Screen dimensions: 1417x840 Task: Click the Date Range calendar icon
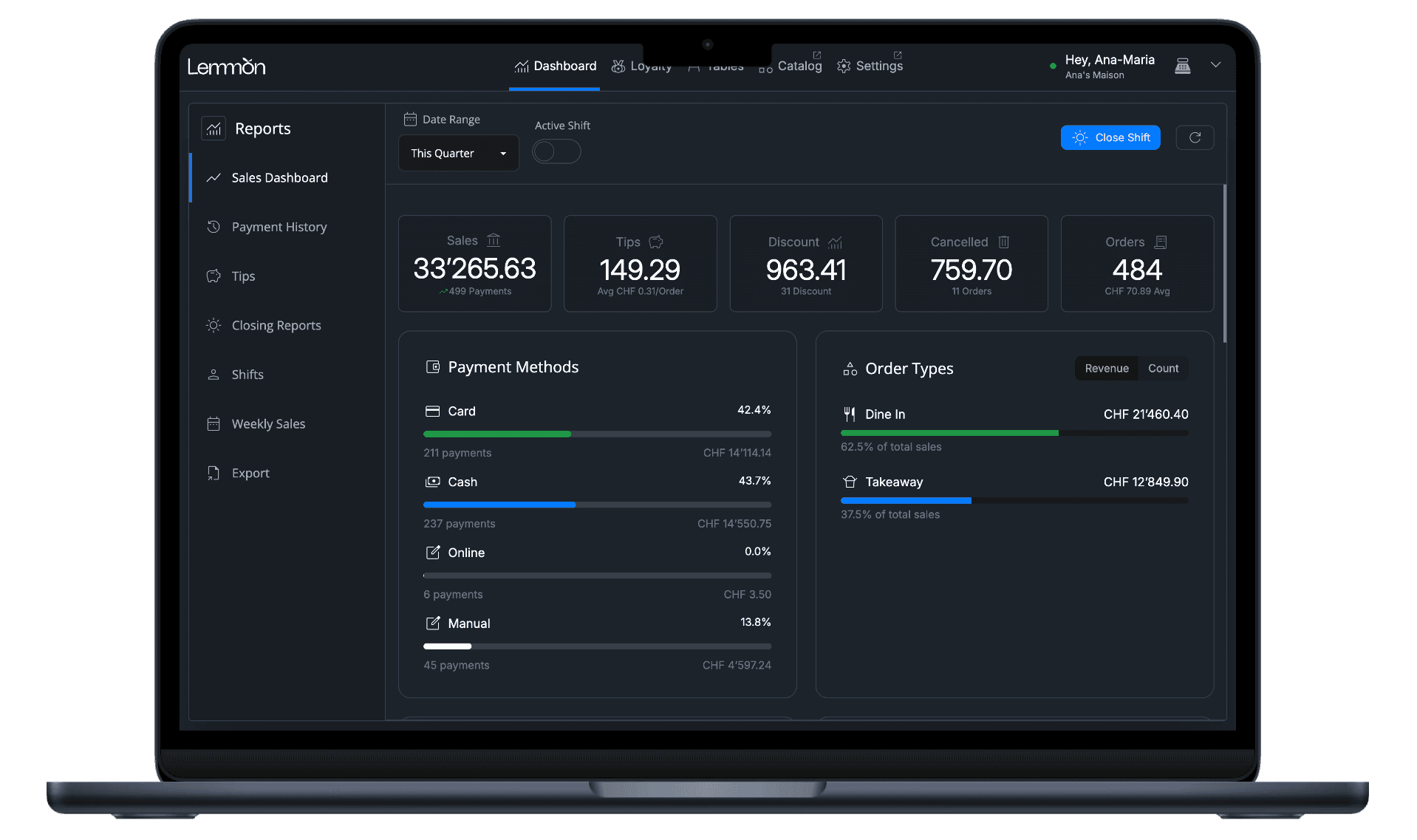pos(410,119)
